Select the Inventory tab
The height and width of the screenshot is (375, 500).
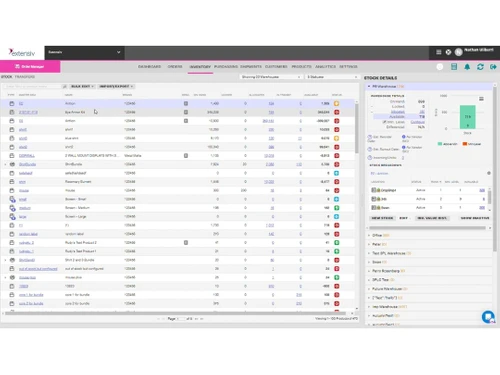point(200,67)
